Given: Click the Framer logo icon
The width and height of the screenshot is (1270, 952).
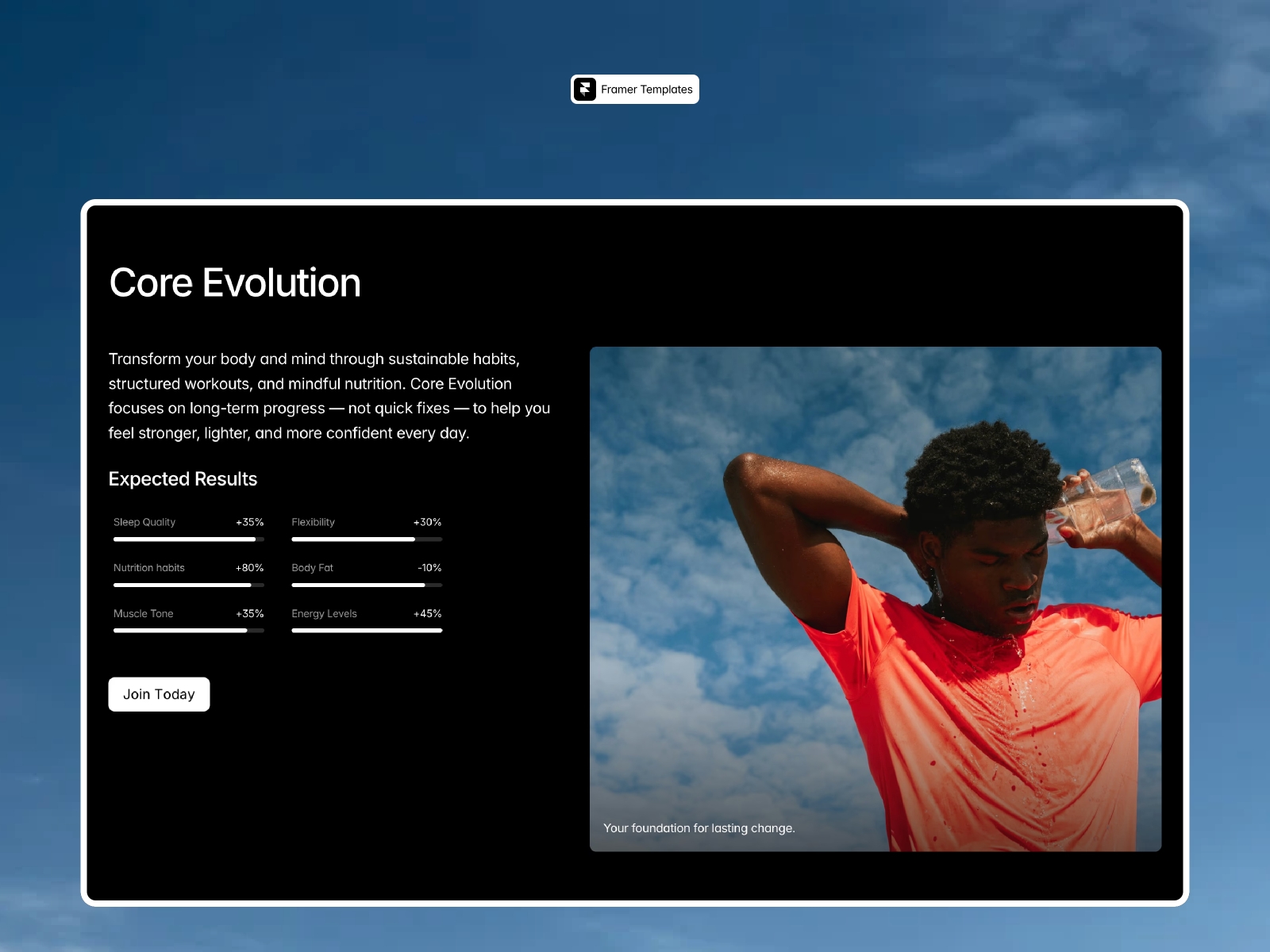Looking at the screenshot, I should (x=585, y=89).
